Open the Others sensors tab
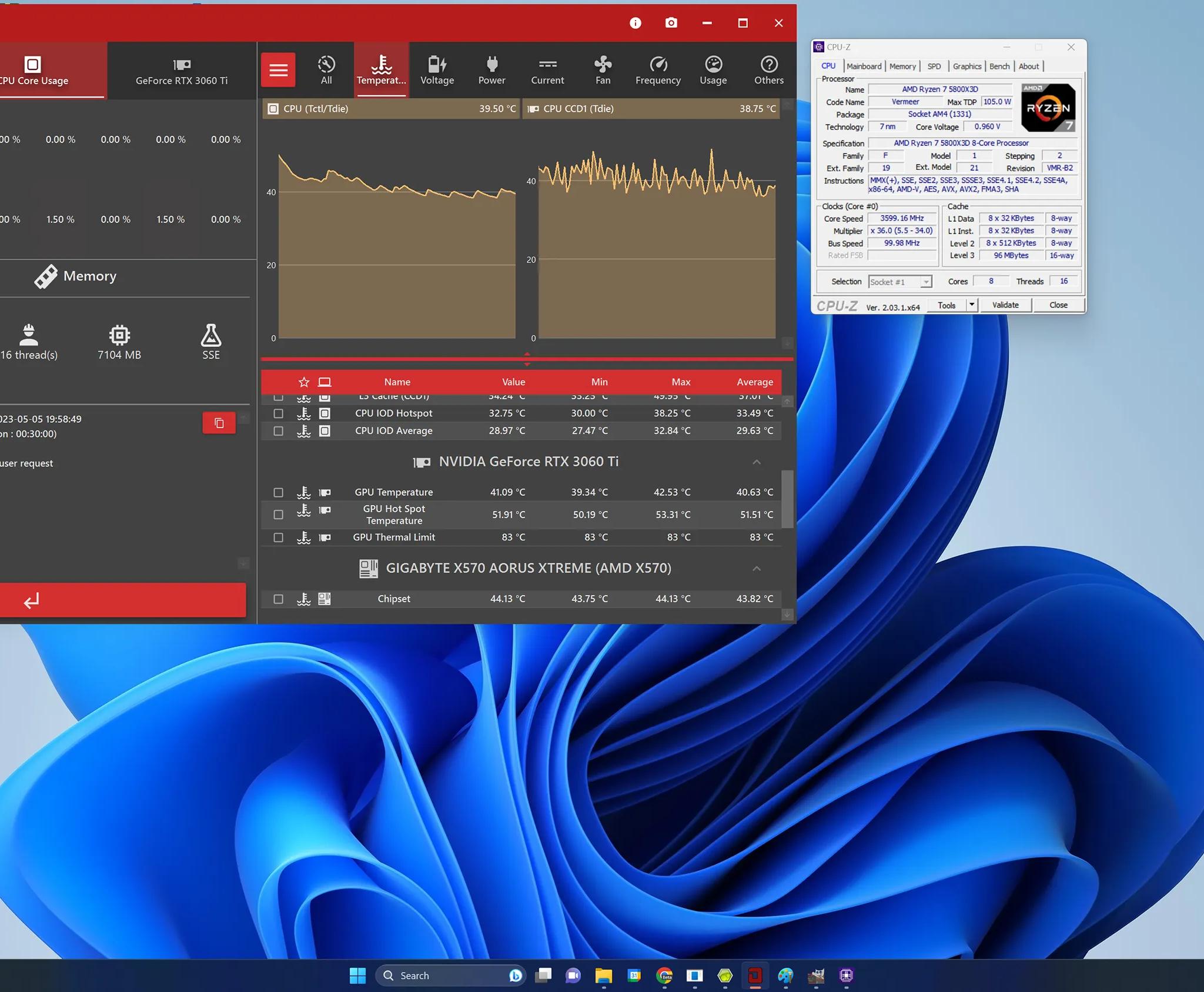The height and width of the screenshot is (992, 1204). tap(769, 70)
